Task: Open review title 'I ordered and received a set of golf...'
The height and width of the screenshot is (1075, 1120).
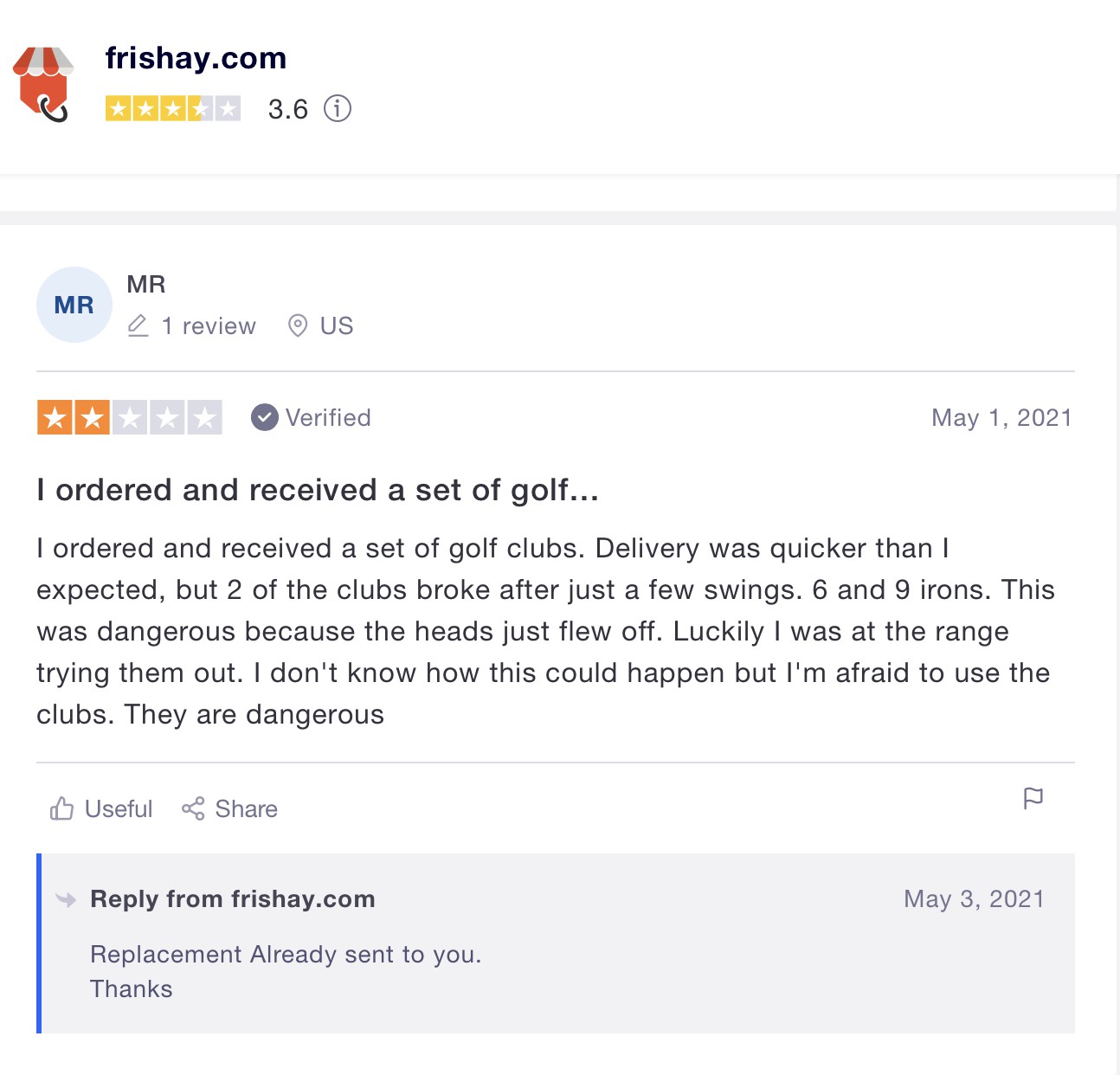Action: click(x=318, y=490)
